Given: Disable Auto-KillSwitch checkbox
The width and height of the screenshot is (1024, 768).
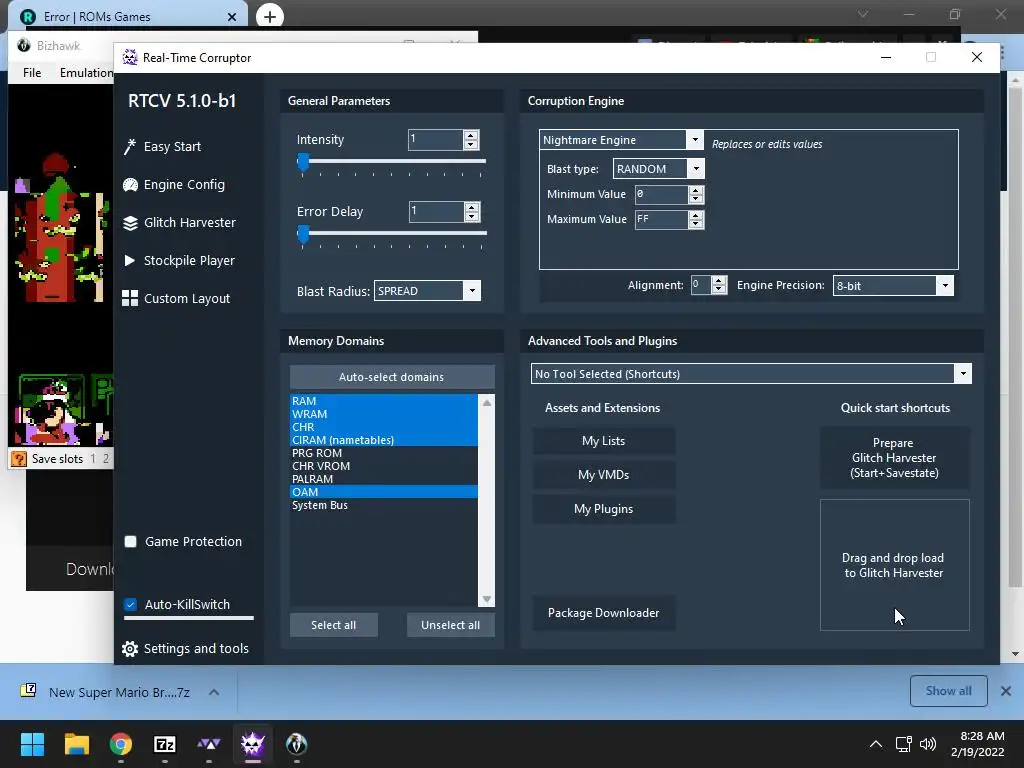Looking at the screenshot, I should point(131,604).
